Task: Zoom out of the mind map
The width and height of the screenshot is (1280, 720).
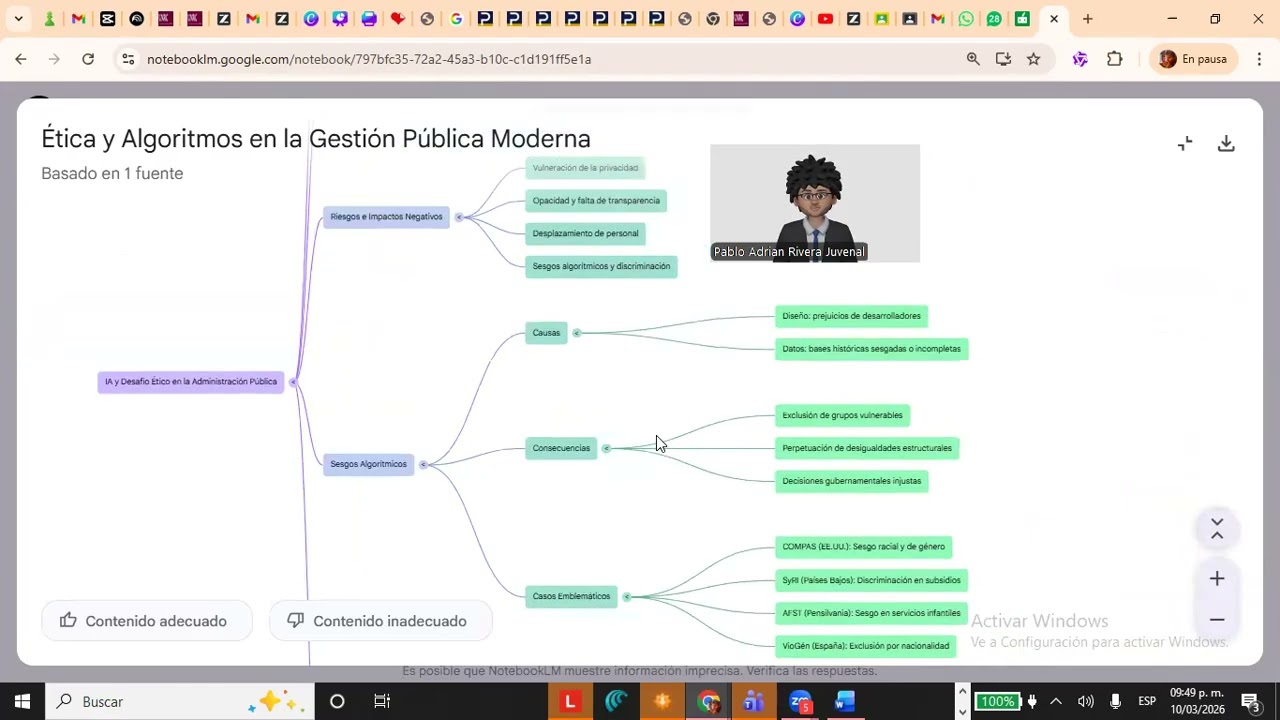Action: 1217,620
